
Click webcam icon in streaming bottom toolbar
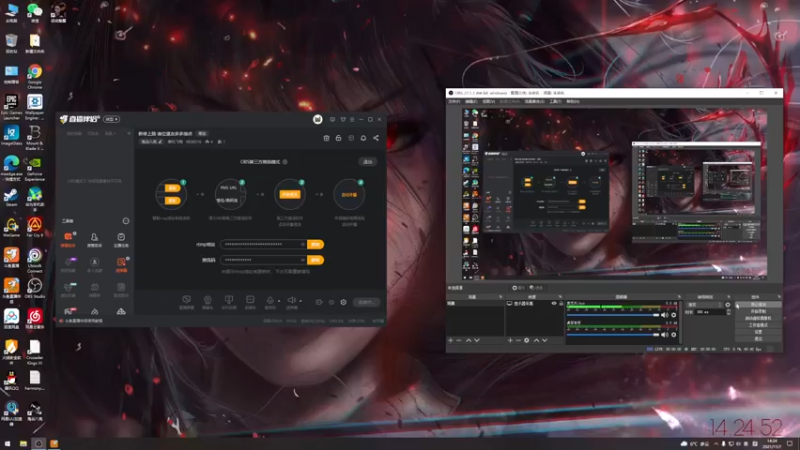click(208, 300)
